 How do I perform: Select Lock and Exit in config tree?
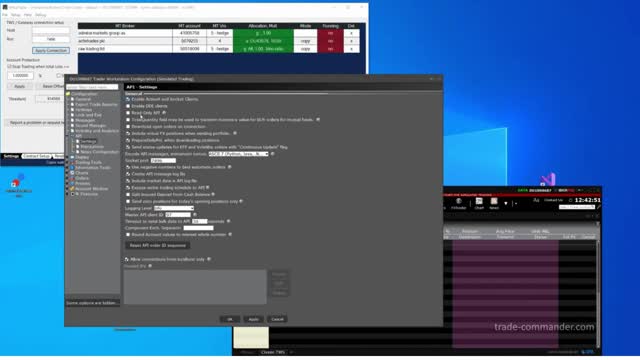(88, 115)
